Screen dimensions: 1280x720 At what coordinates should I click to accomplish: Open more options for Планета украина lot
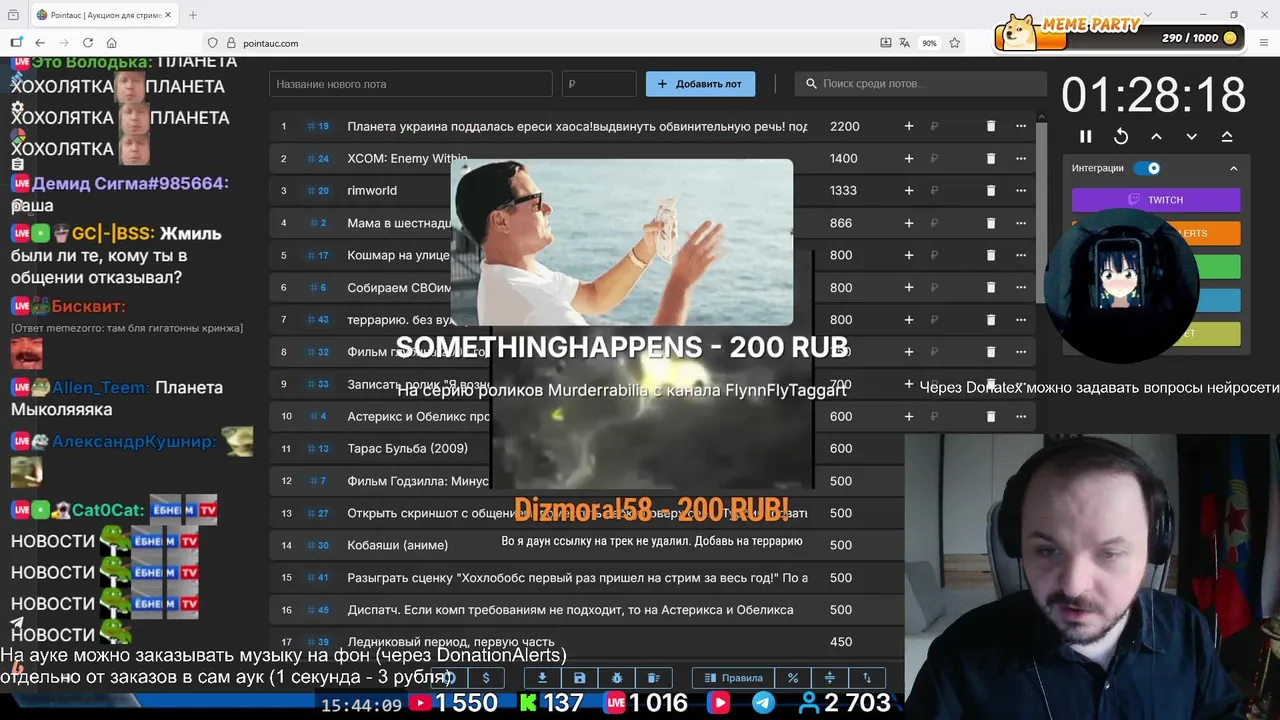[x=1021, y=126]
